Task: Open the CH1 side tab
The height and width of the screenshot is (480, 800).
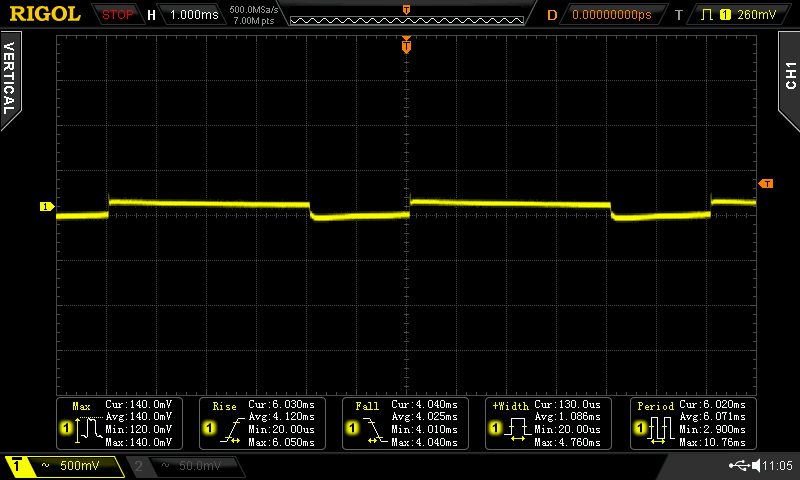Action: tap(789, 75)
